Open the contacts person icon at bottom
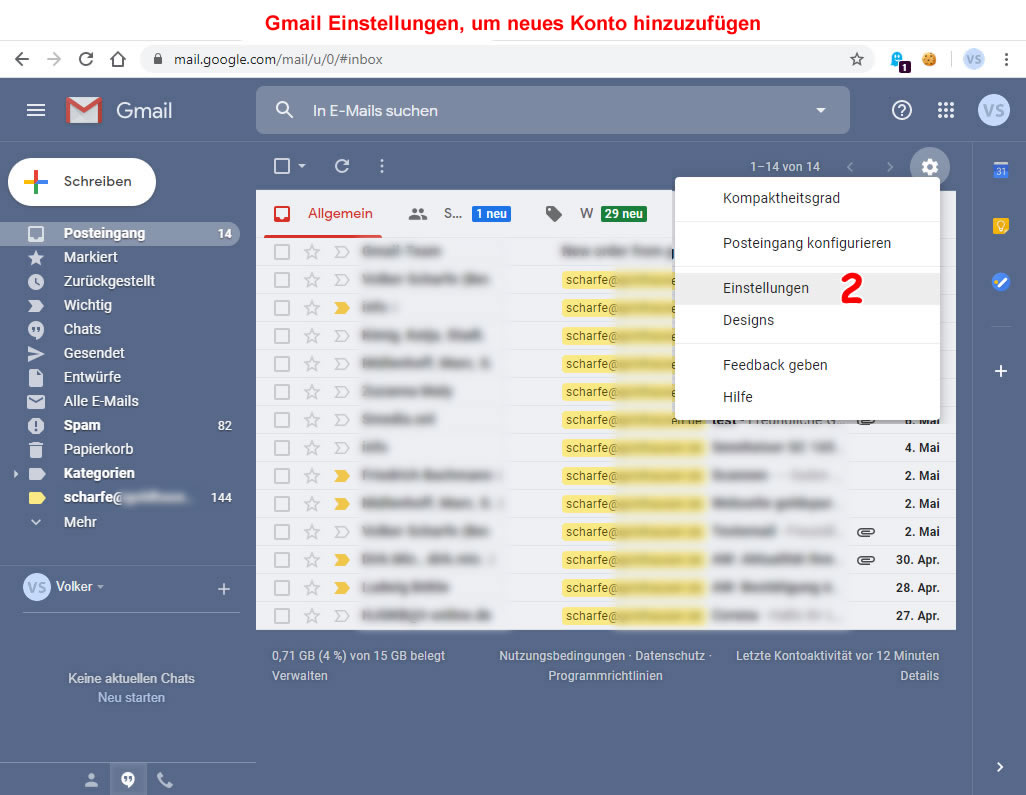This screenshot has width=1026, height=795. click(x=92, y=780)
